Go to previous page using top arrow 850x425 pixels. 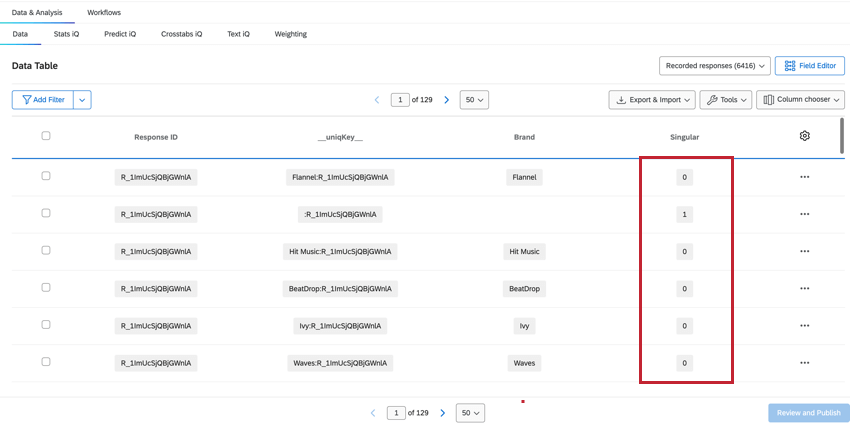coord(377,100)
